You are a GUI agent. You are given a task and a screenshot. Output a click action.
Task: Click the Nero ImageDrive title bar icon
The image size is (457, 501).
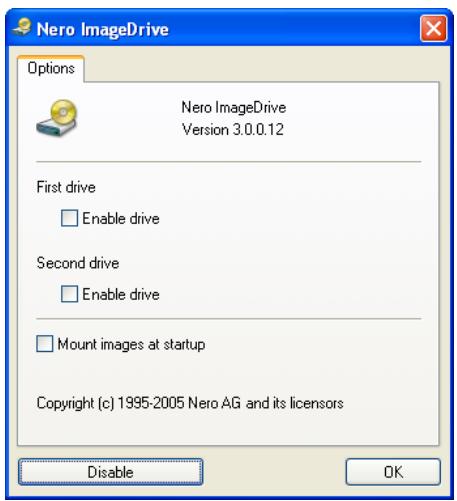point(22,28)
